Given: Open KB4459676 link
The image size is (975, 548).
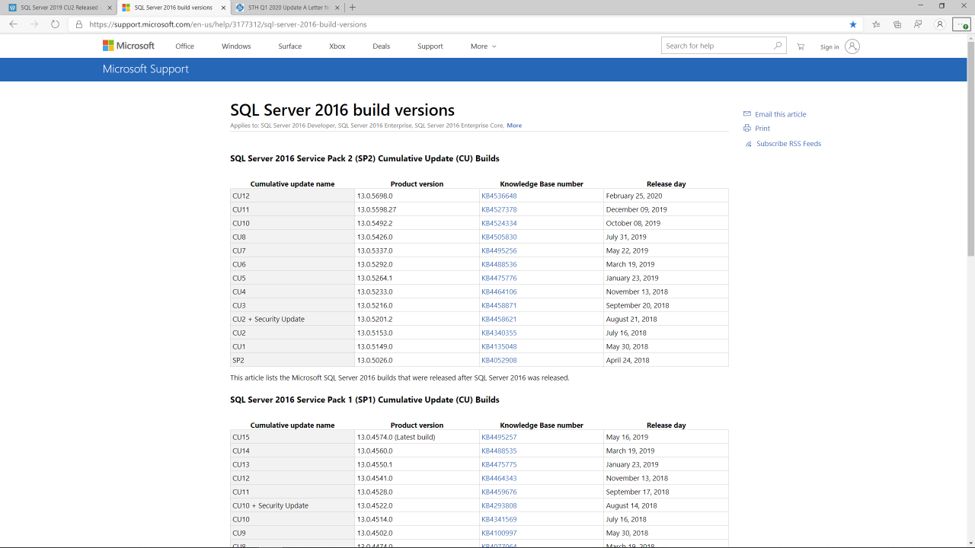Looking at the screenshot, I should 499,492.
